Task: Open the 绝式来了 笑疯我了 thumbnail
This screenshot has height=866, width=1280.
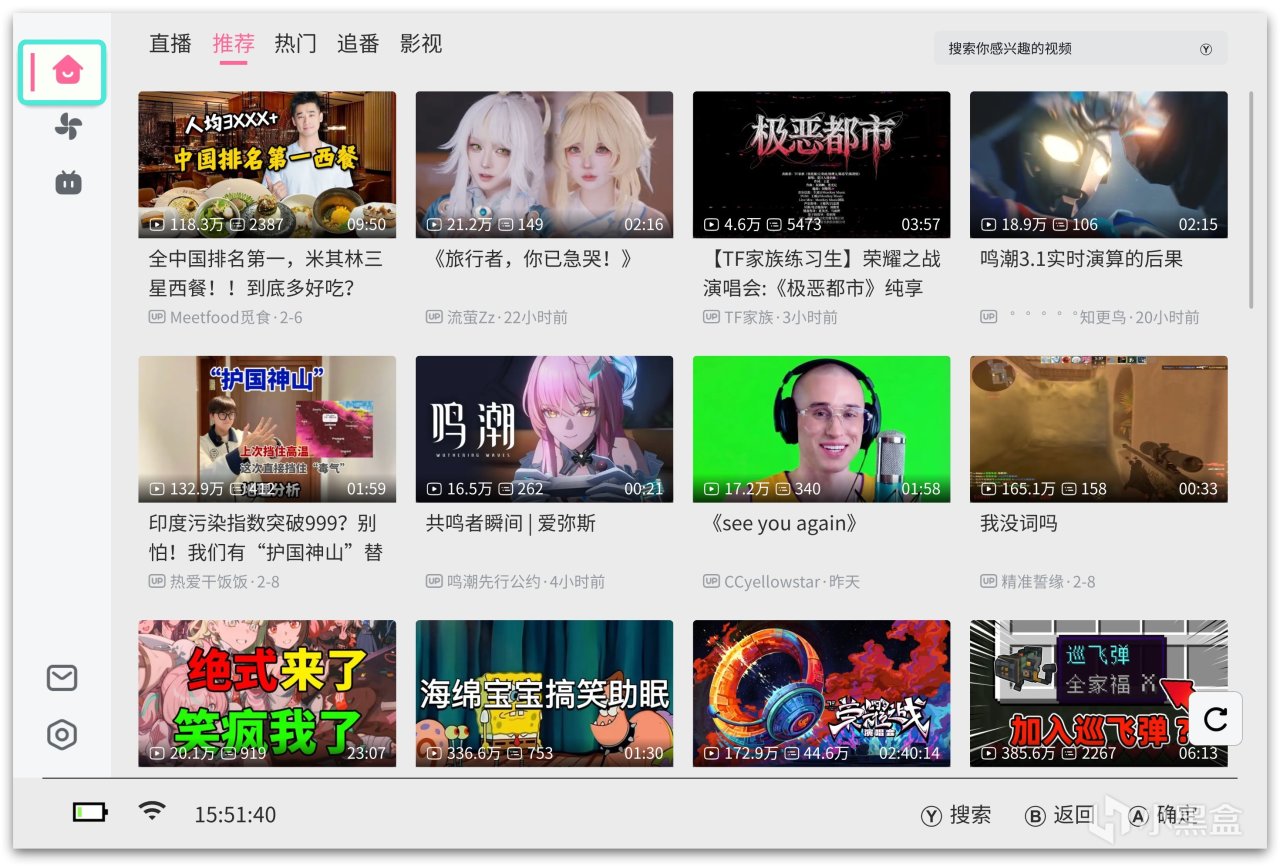Action: pos(267,693)
